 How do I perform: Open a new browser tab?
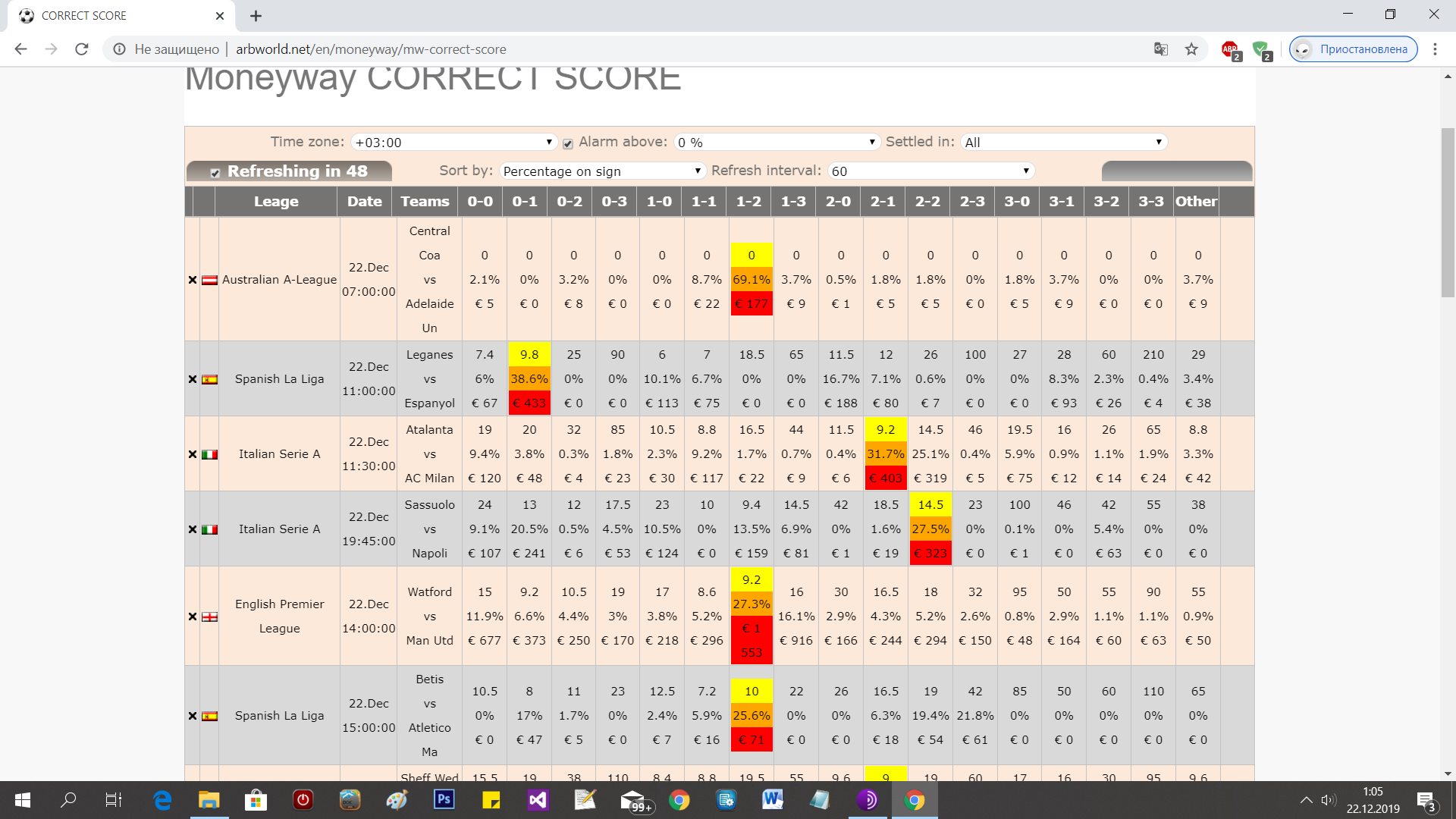pos(256,16)
